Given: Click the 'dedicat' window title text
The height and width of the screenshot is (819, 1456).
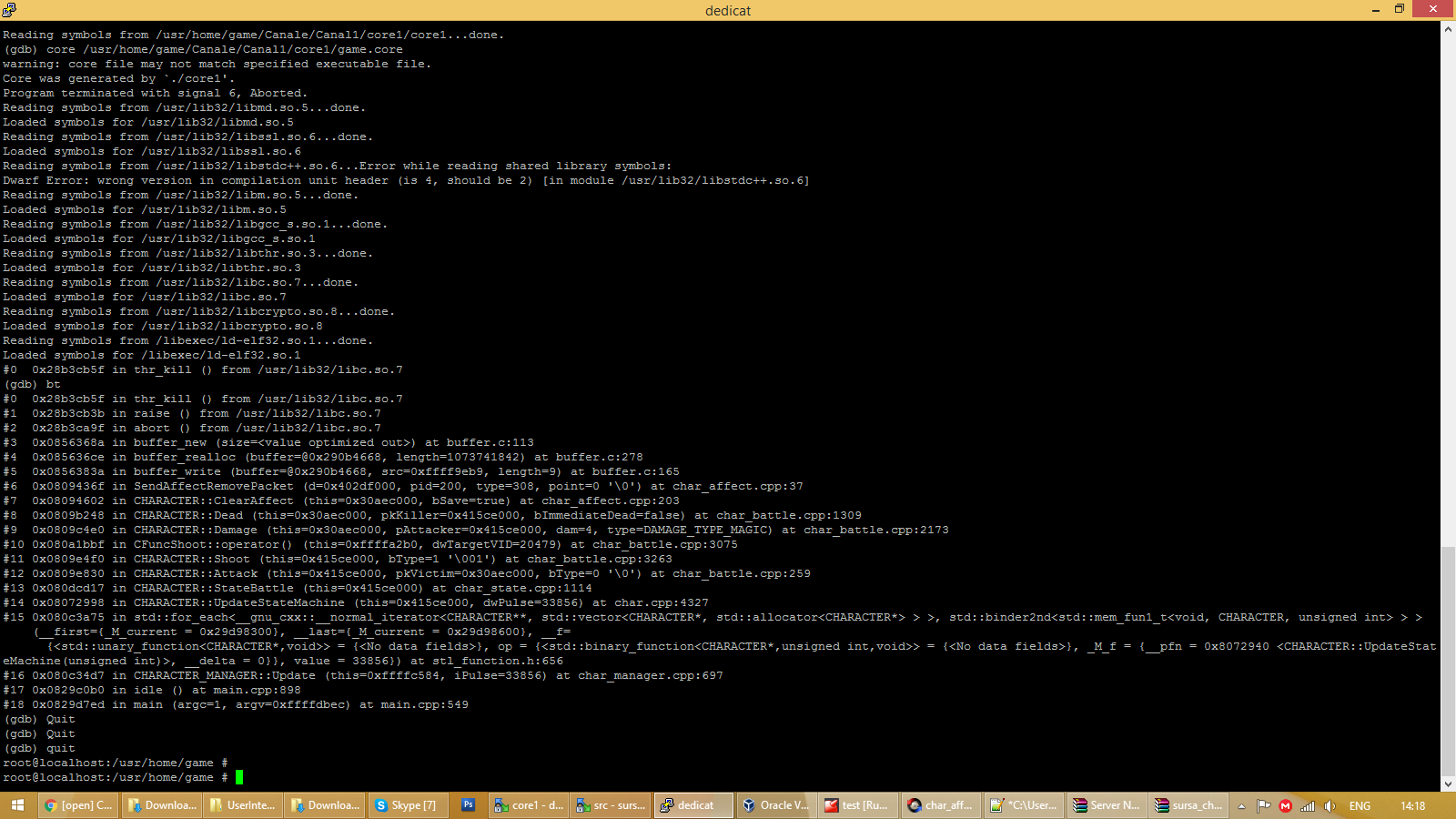Looking at the screenshot, I should coord(728,11).
